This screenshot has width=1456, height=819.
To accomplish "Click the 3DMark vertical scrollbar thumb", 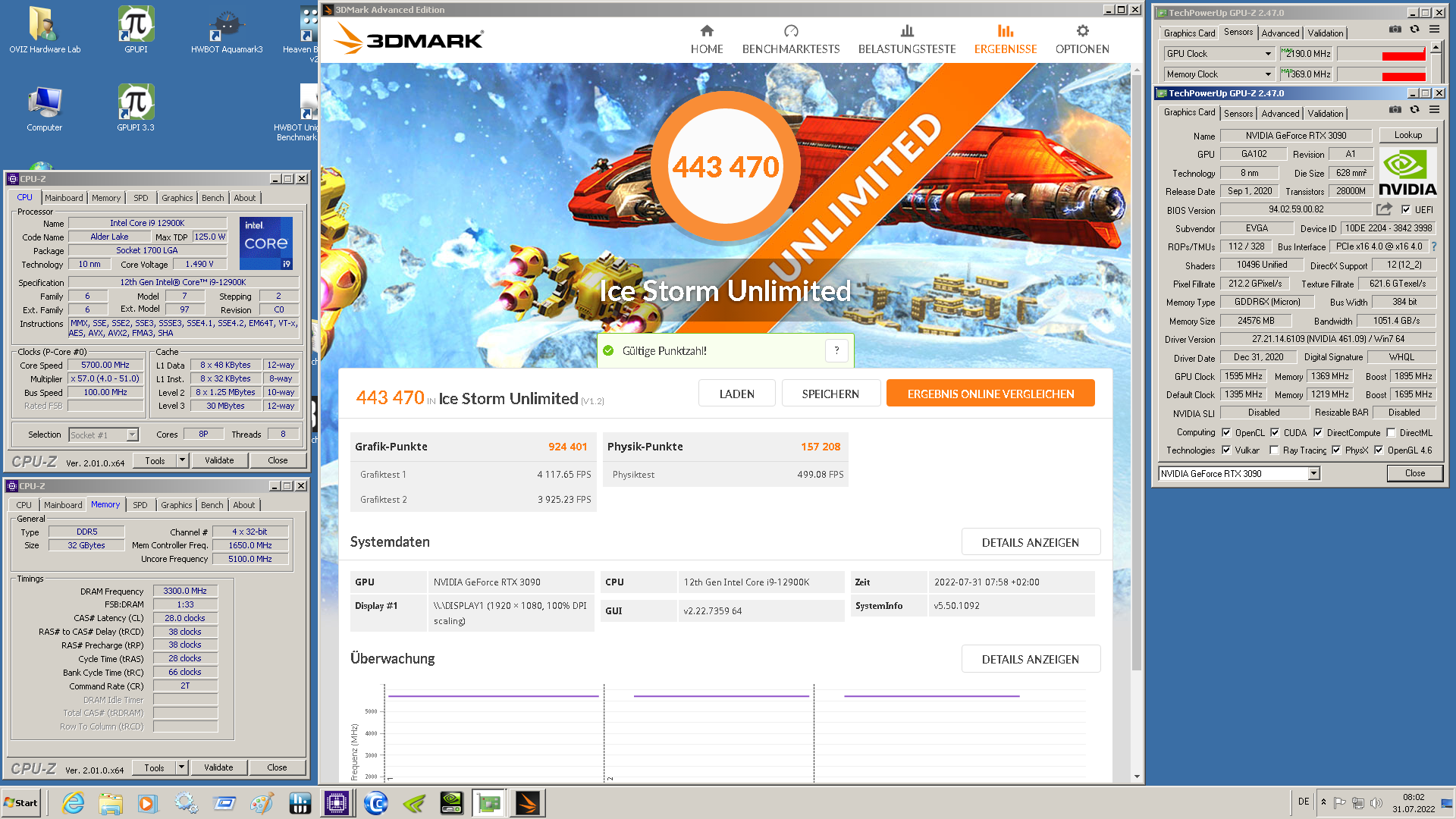I will point(1136,373).
